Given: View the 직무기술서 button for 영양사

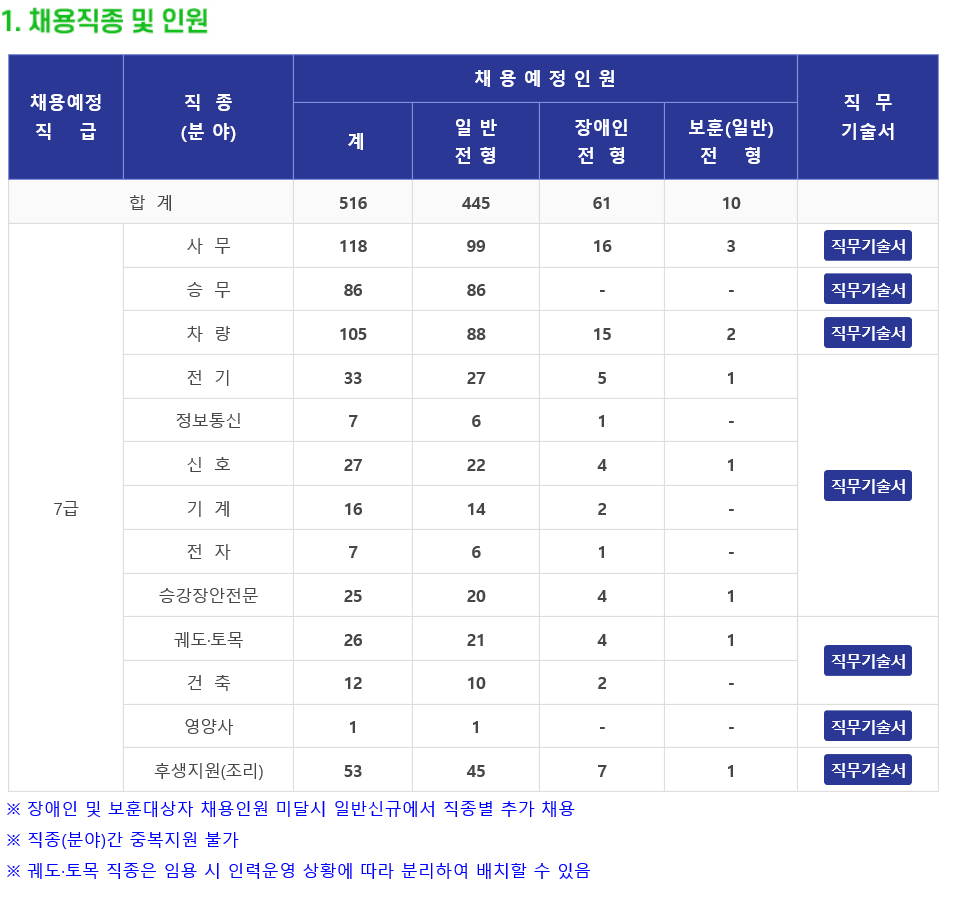Looking at the screenshot, I should click(867, 726).
